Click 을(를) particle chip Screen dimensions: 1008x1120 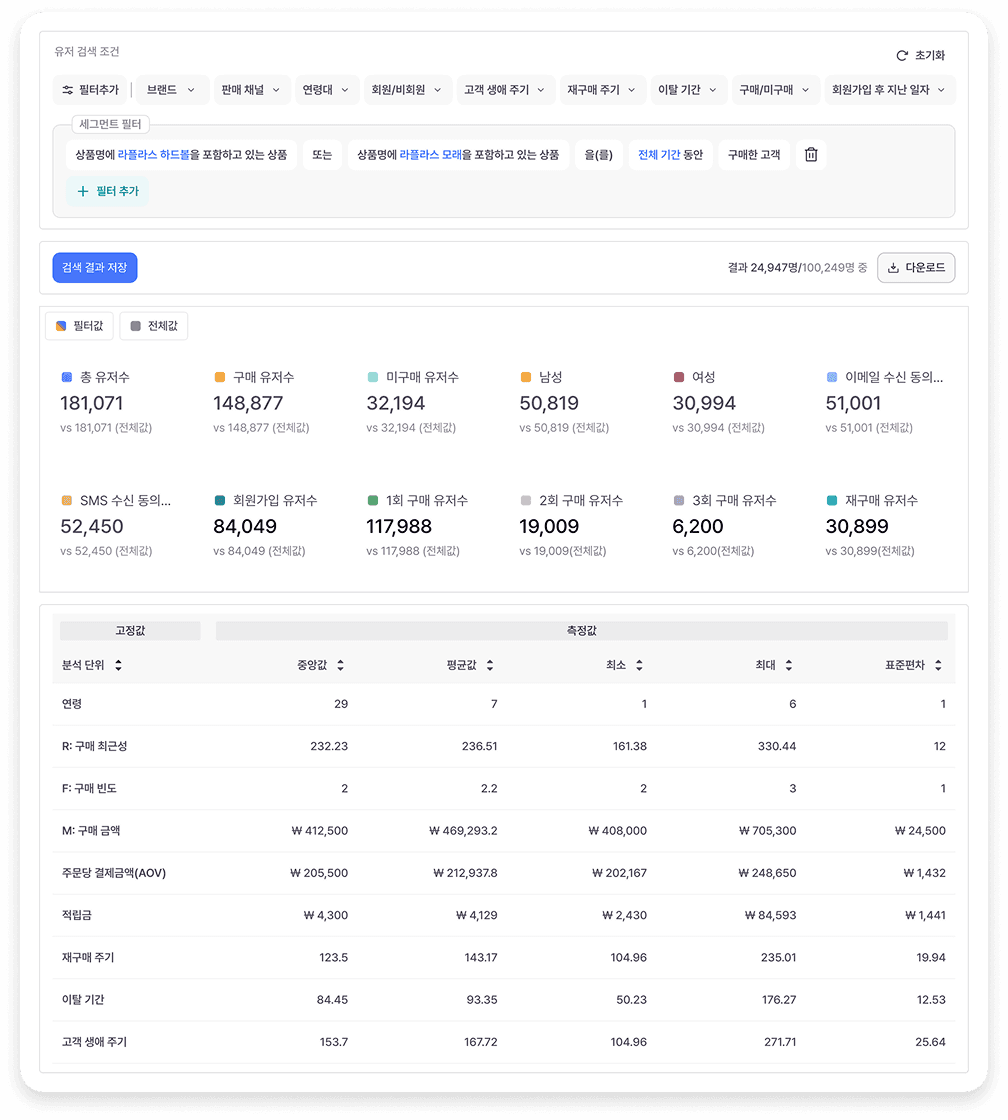(x=599, y=154)
